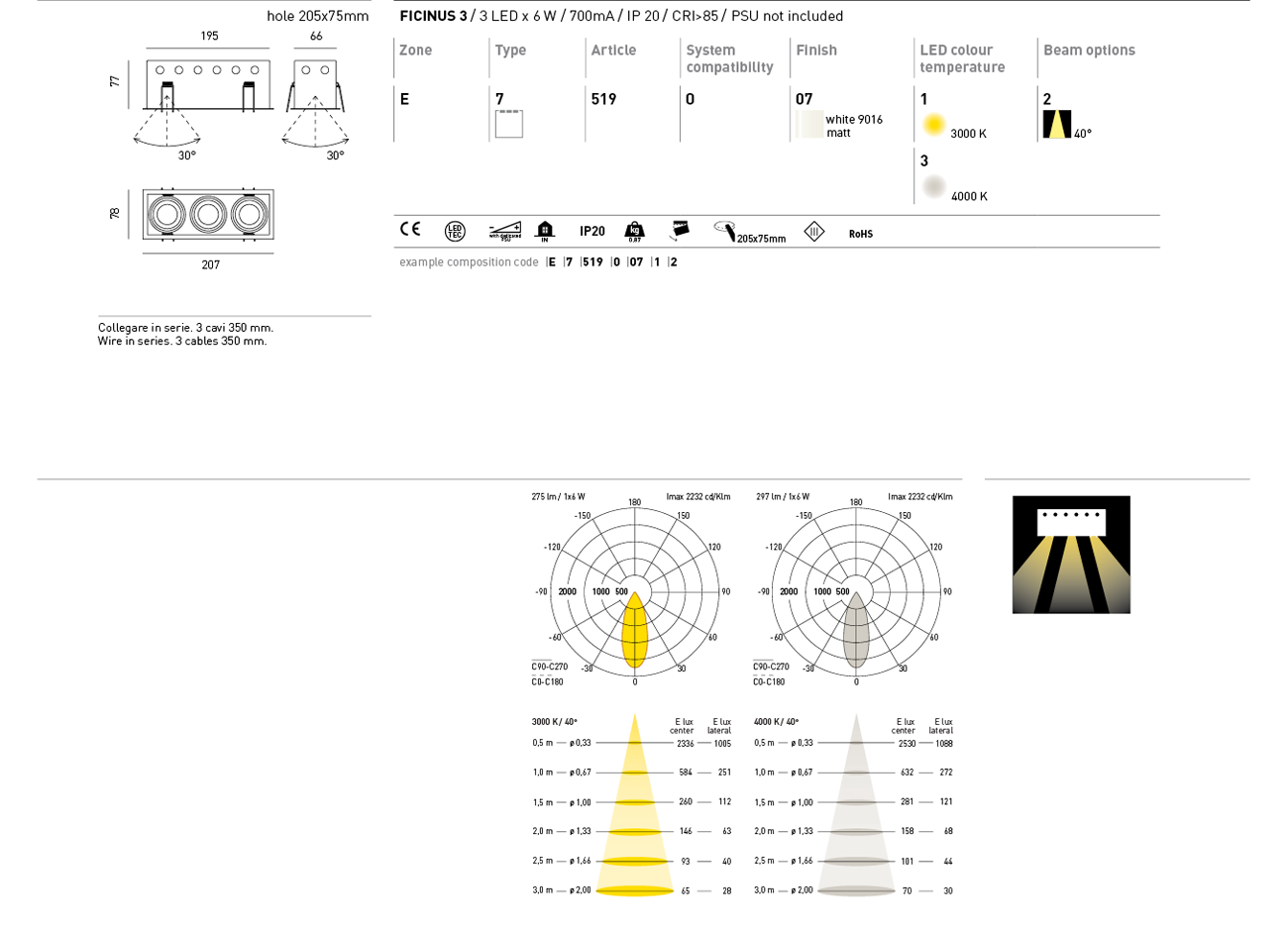Click the LED colour temperature column header
This screenshot has width=1288, height=931.
tap(962, 58)
